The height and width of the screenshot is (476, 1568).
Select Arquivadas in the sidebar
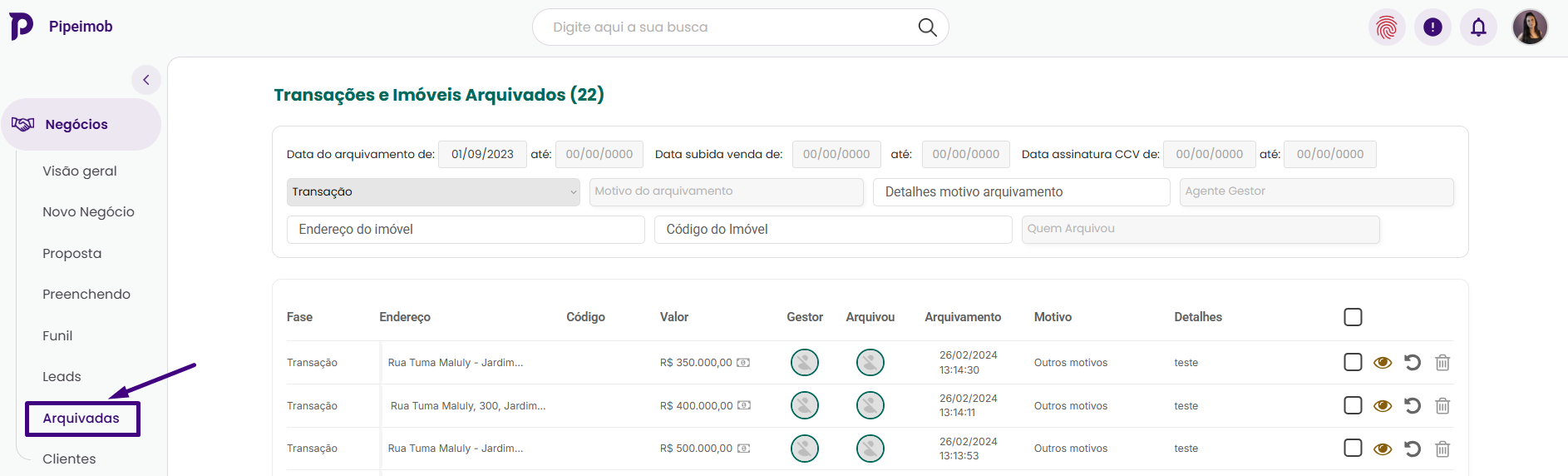point(81,418)
